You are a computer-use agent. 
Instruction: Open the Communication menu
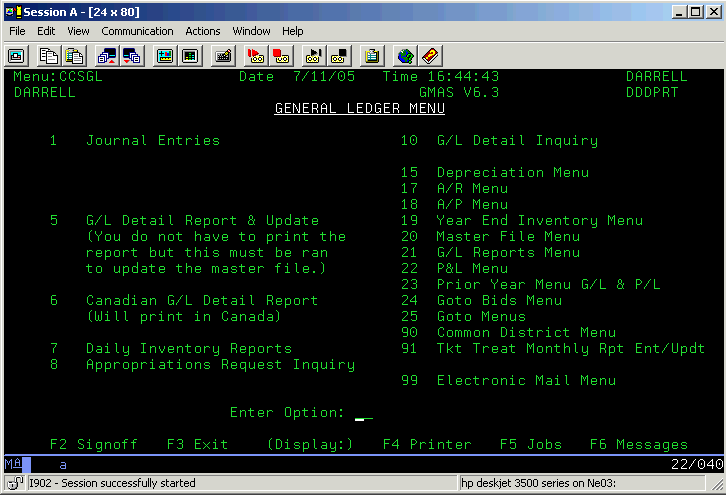click(137, 31)
